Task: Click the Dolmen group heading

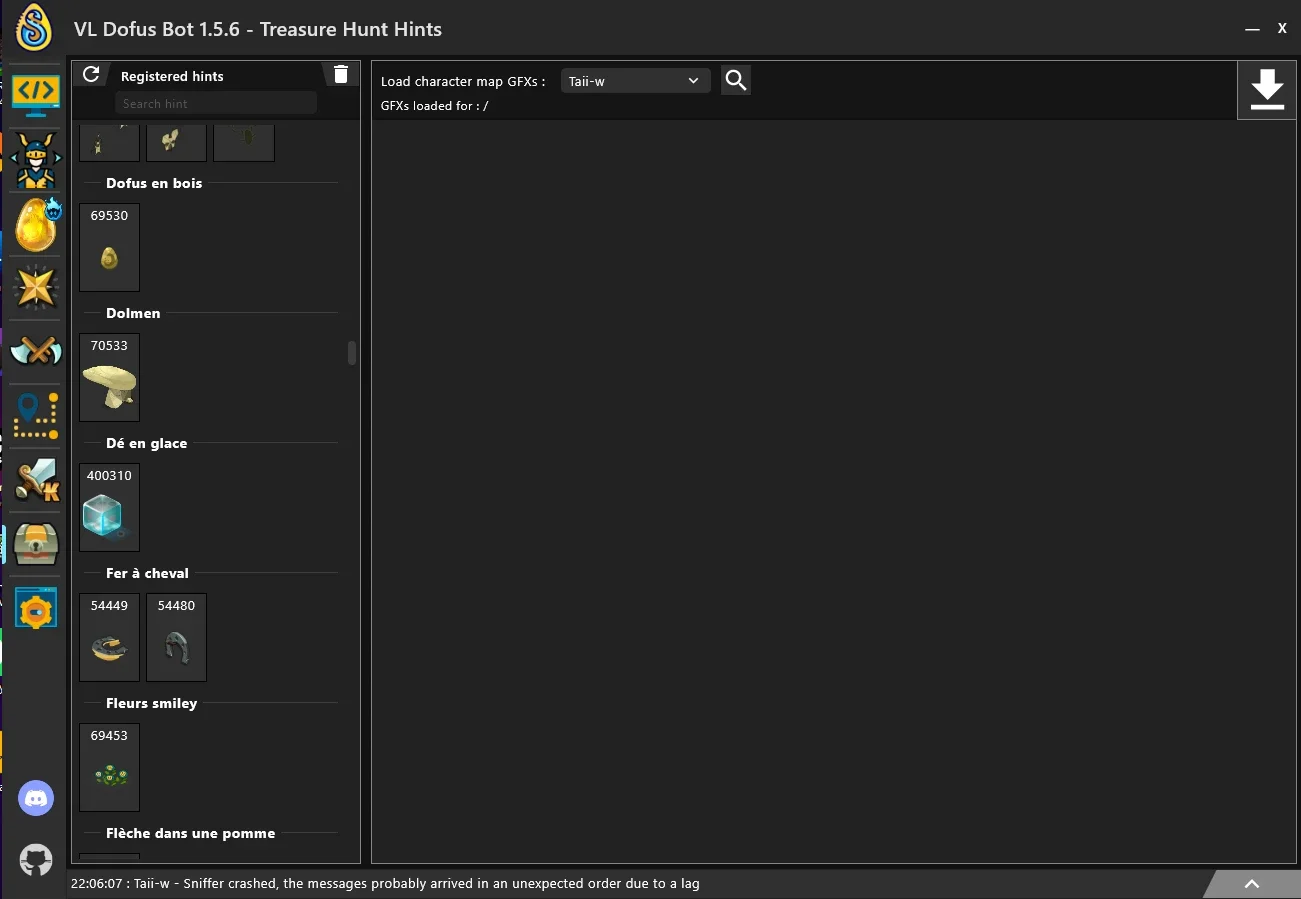Action: [133, 313]
